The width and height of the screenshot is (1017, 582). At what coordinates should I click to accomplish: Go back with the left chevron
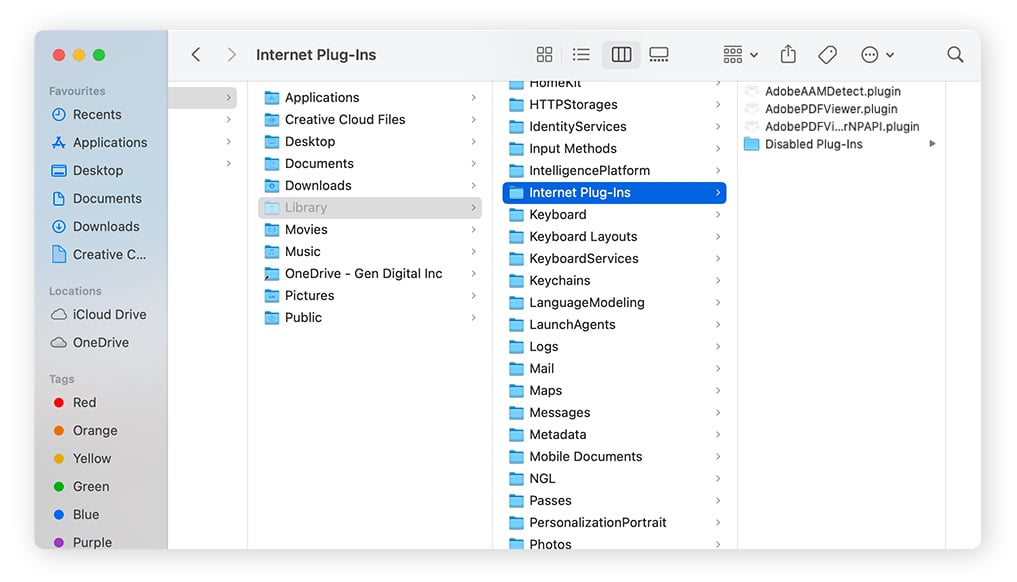196,55
